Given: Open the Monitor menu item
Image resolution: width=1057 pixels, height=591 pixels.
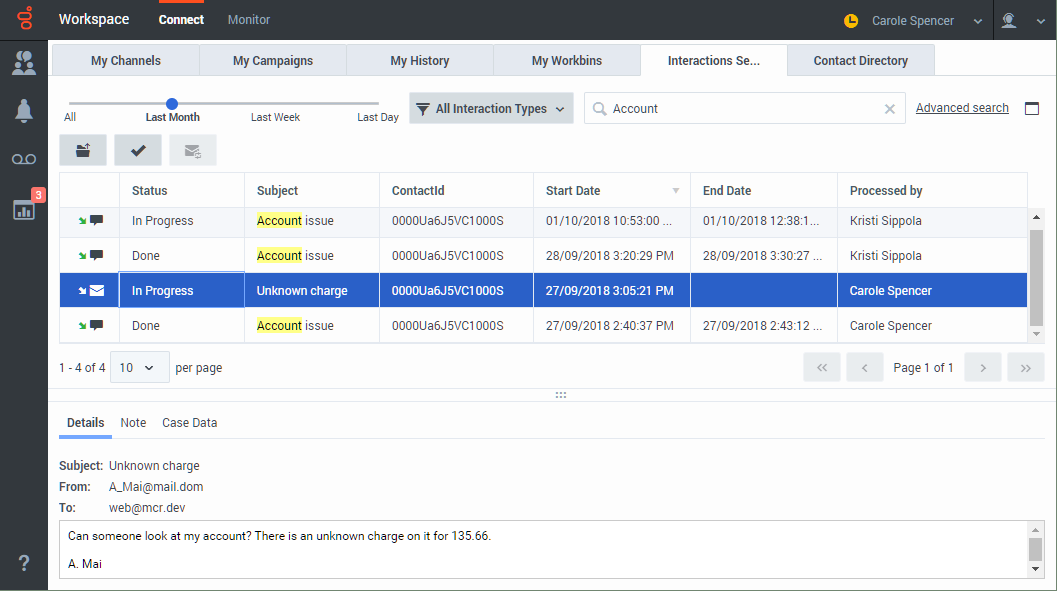Looking at the screenshot, I should click(248, 20).
